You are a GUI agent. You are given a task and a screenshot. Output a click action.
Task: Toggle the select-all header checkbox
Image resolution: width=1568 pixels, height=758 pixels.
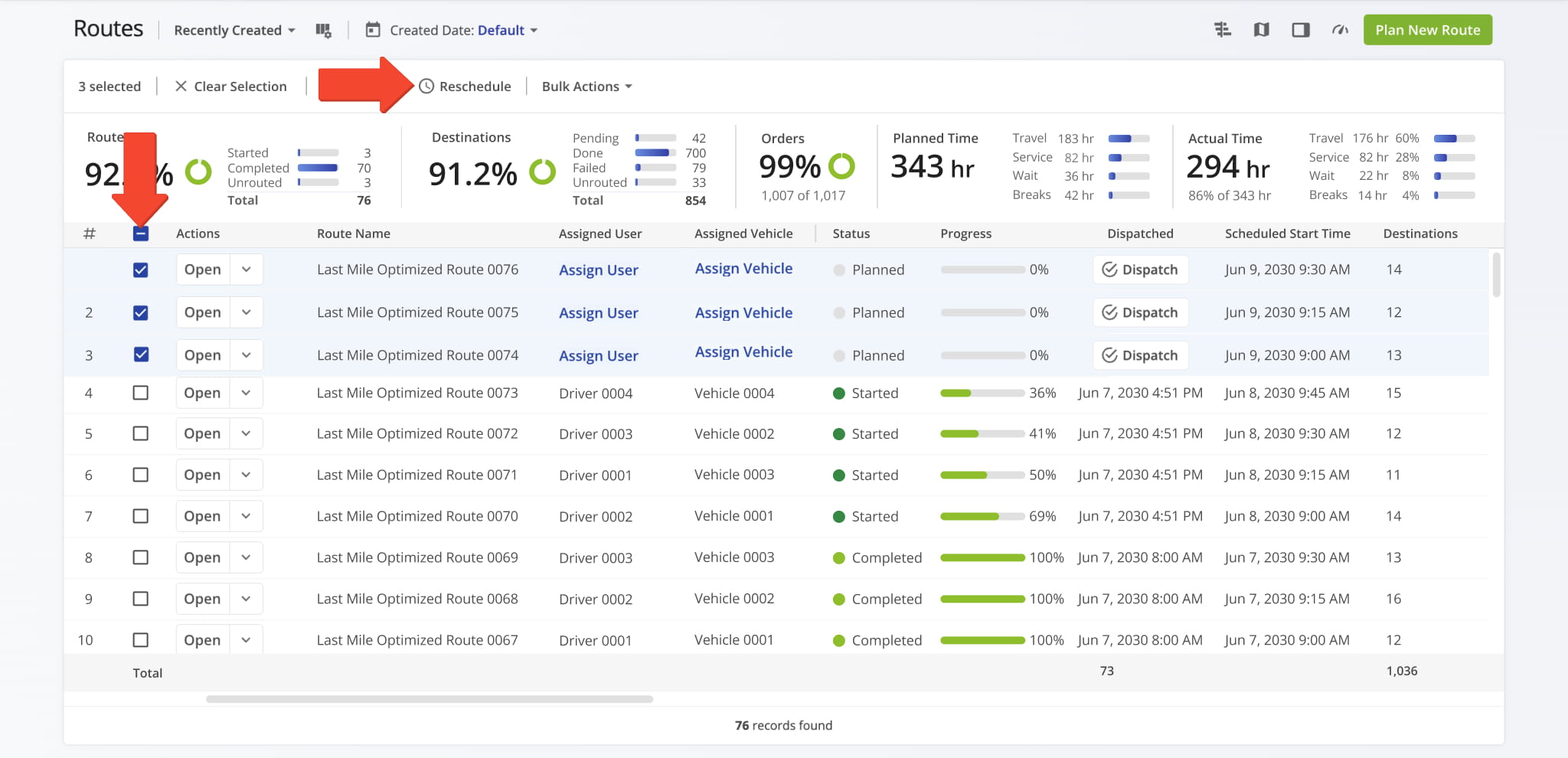(141, 234)
